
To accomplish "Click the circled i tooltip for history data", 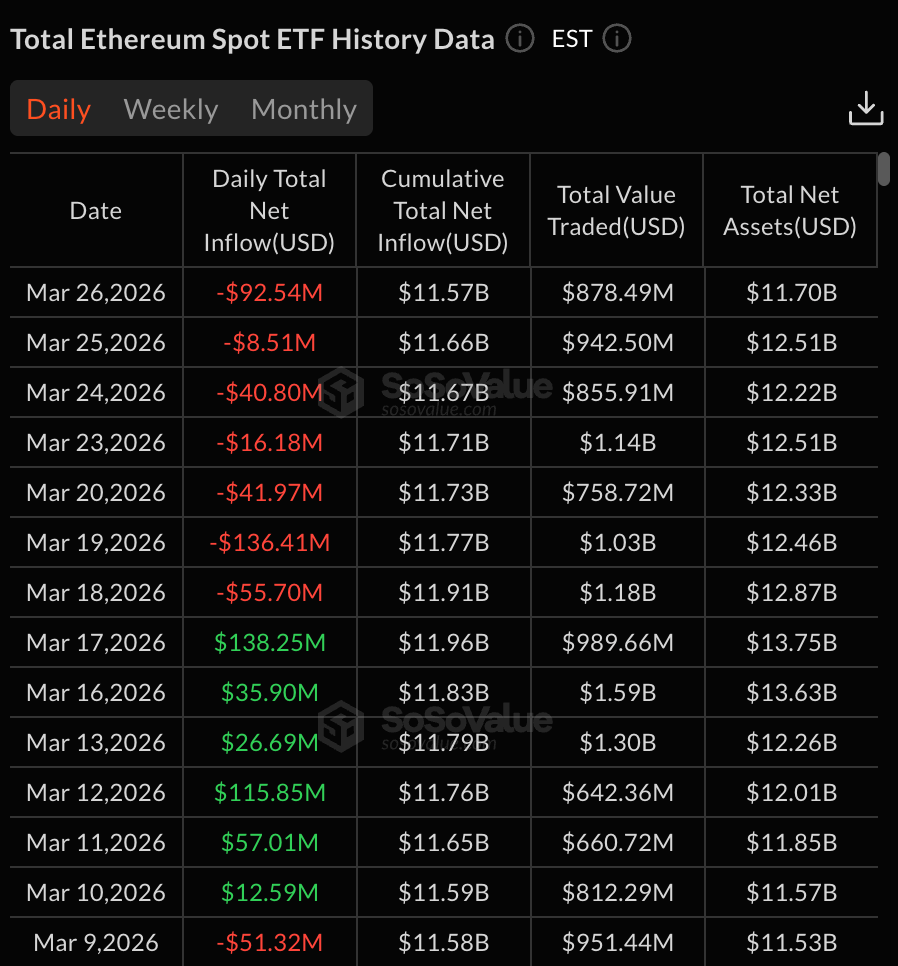I will [x=519, y=40].
